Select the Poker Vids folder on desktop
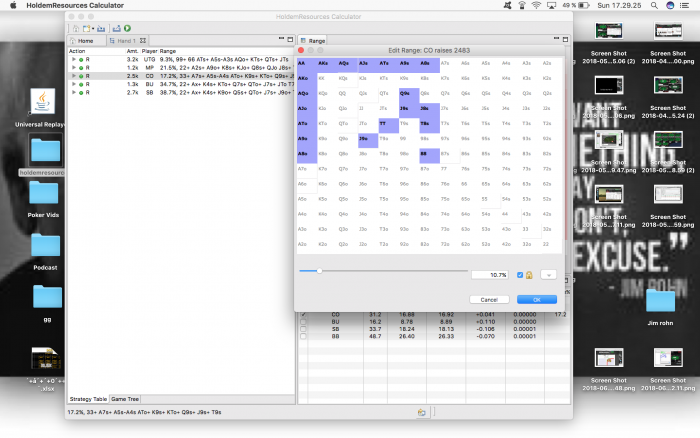 coord(43,193)
